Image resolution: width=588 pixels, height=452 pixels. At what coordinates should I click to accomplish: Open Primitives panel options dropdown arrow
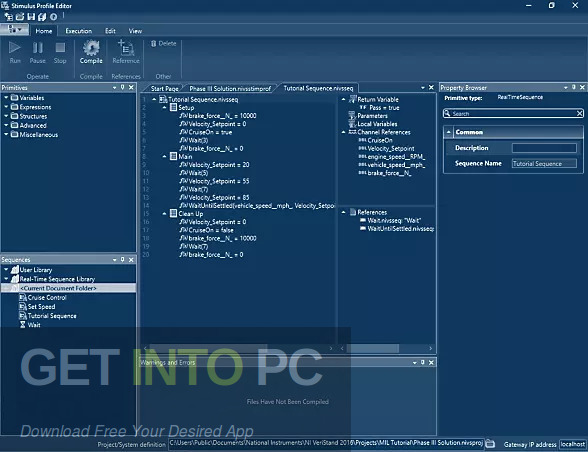pyautogui.click(x=114, y=87)
